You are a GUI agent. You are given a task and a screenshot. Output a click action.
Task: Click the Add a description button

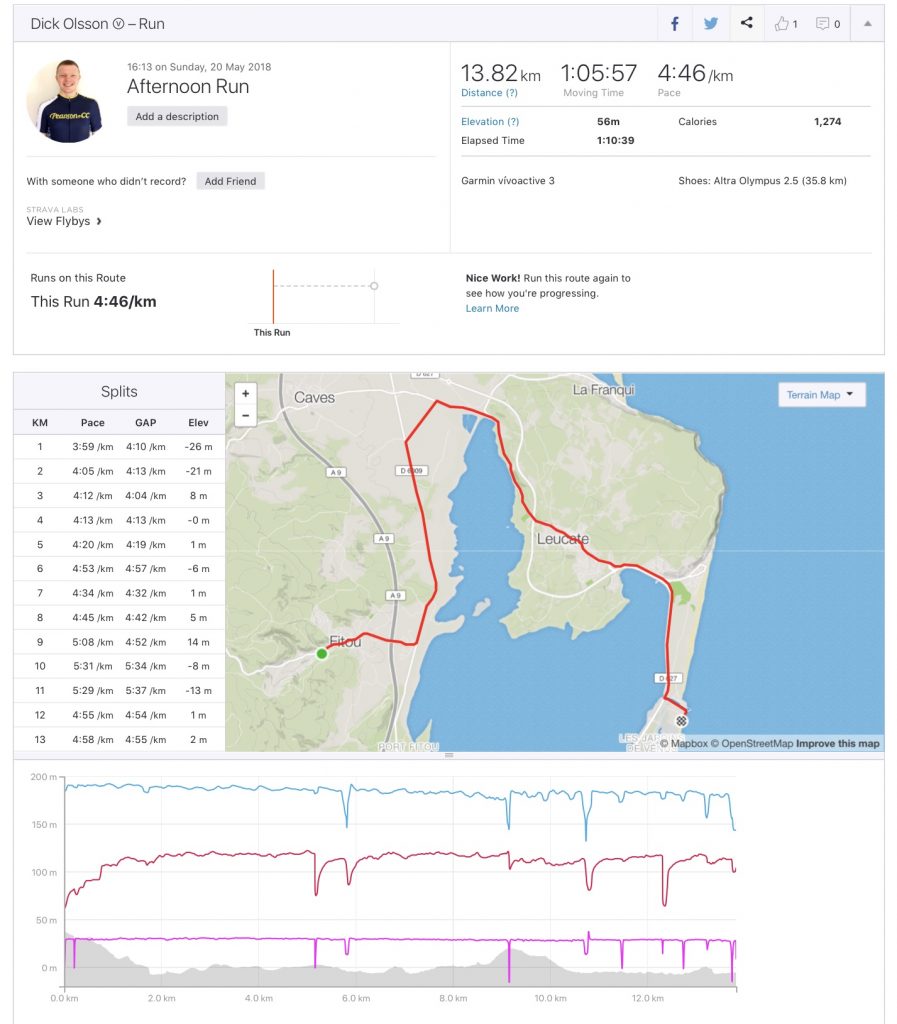pyautogui.click(x=177, y=116)
